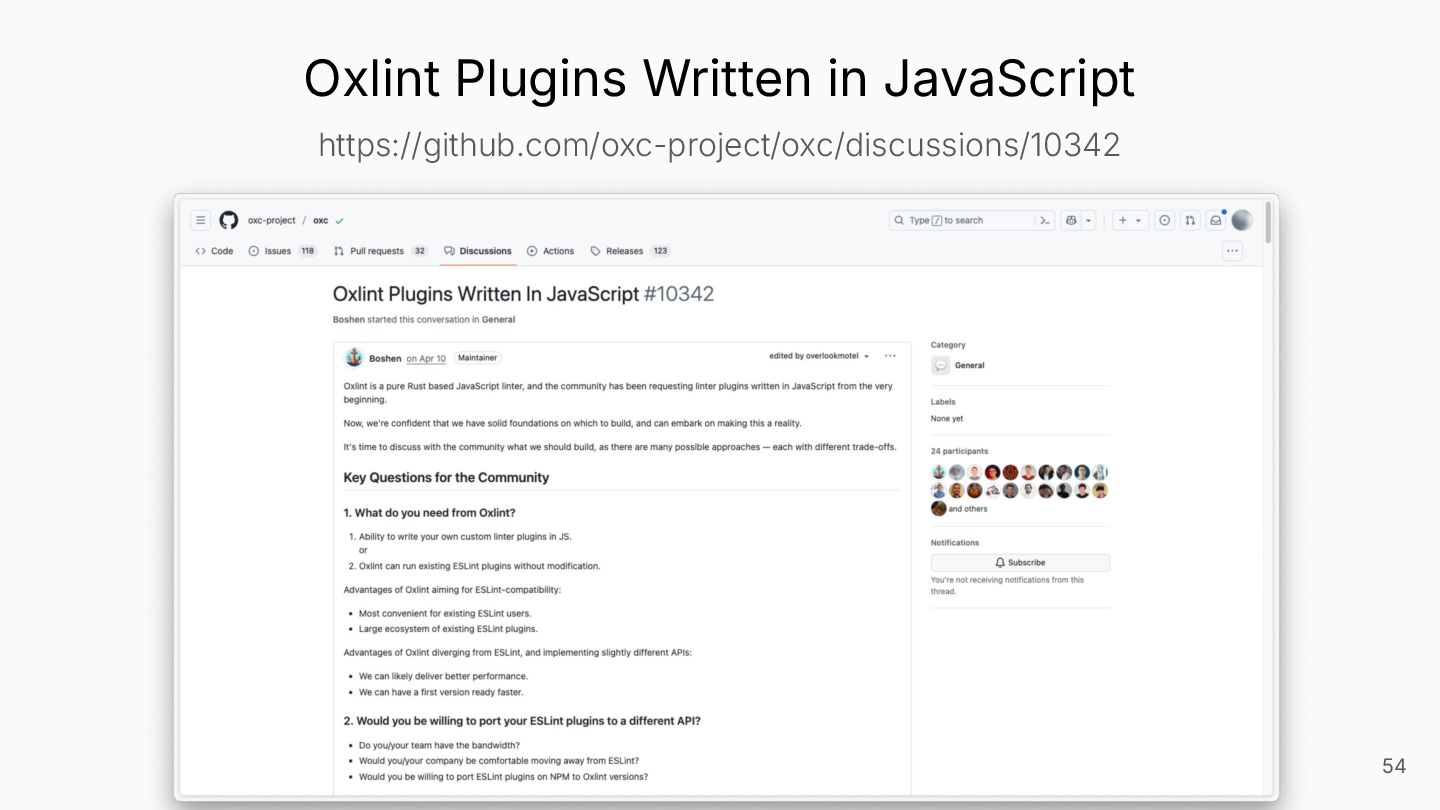Open the oxc-project organization link
This screenshot has height=810, width=1440.
tap(272, 220)
